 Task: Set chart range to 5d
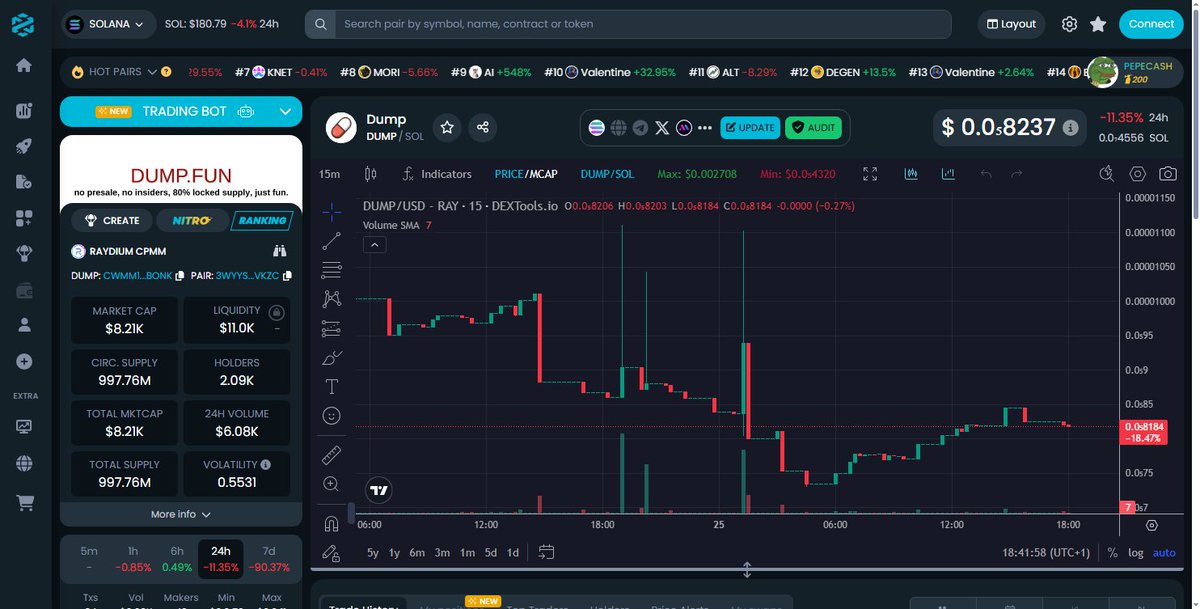[491, 552]
